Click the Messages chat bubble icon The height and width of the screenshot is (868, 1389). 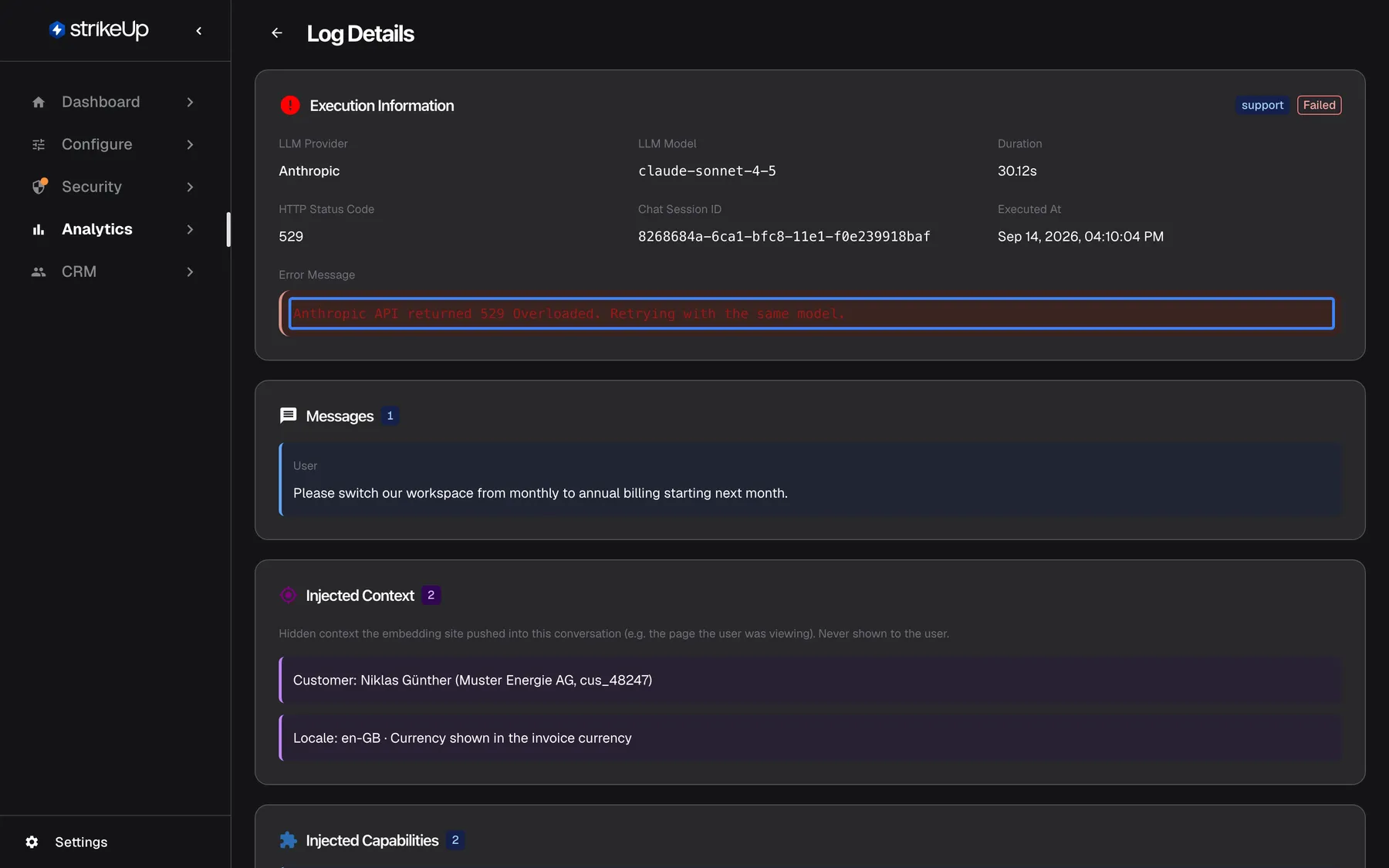click(288, 416)
